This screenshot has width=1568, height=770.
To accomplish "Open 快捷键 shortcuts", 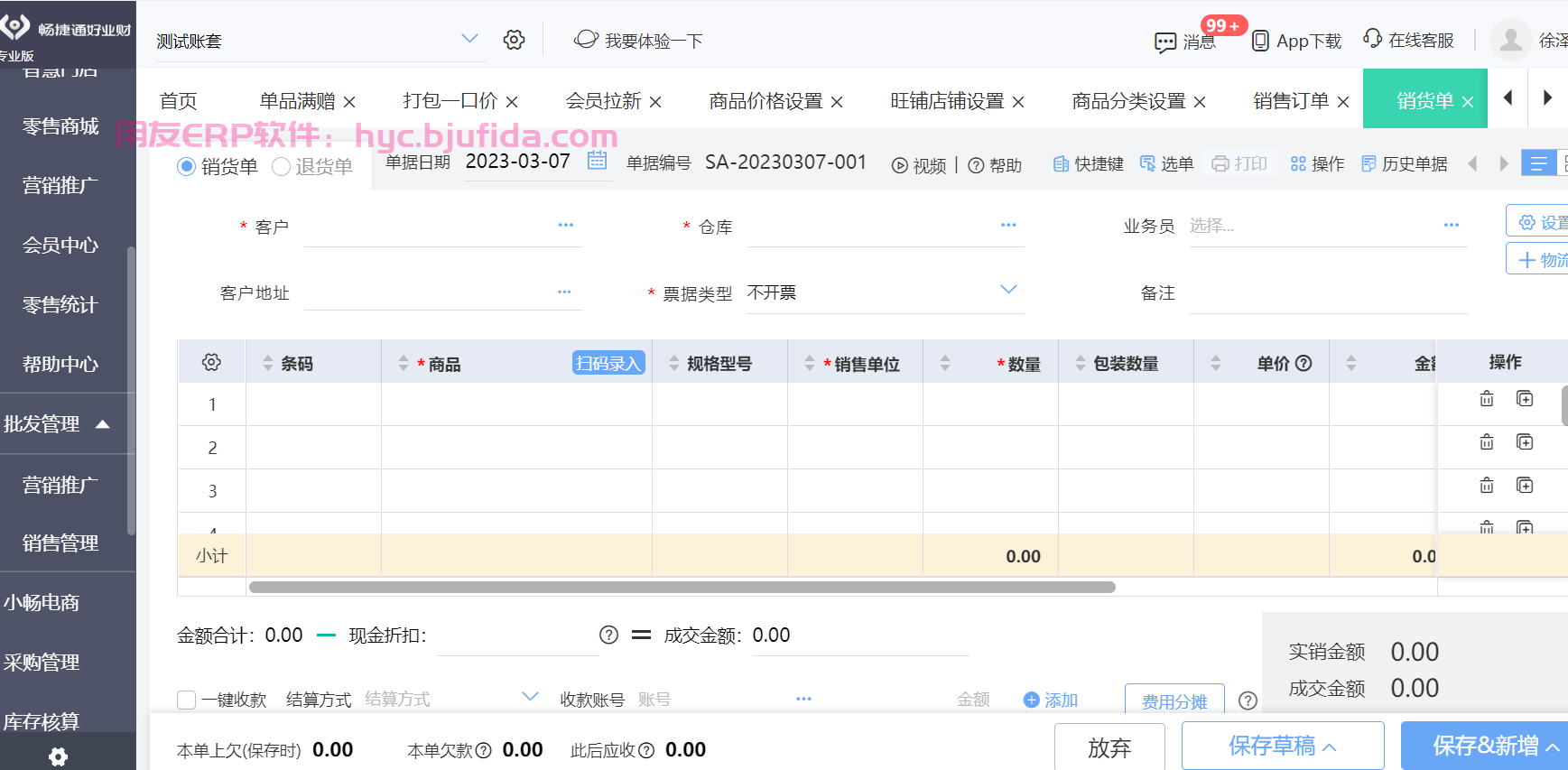I will point(1089,163).
